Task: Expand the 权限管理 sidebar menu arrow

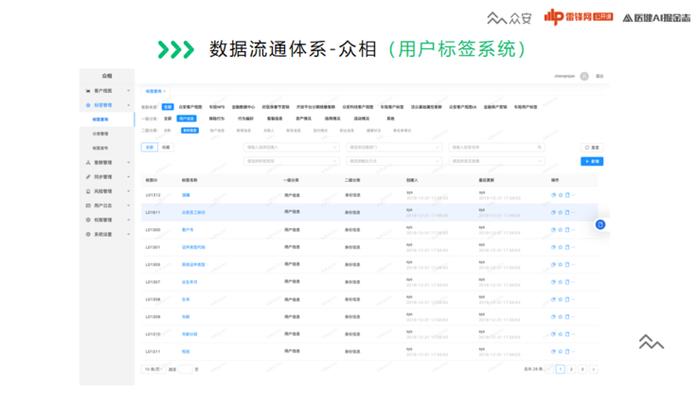Action: click(x=129, y=220)
